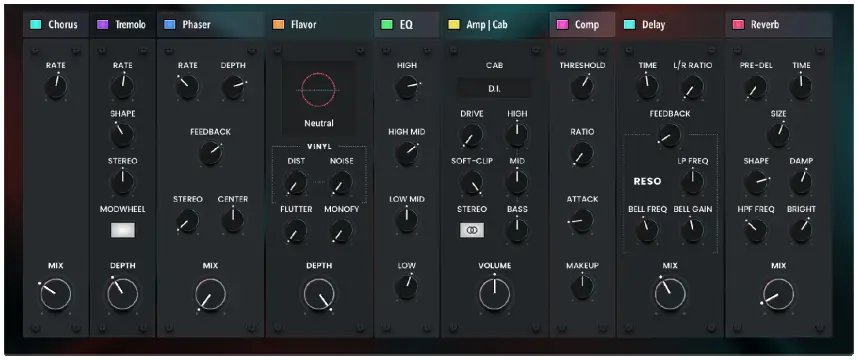Click the Delay LP FREQ knob
Screen dimensions: 858x360
(693, 183)
